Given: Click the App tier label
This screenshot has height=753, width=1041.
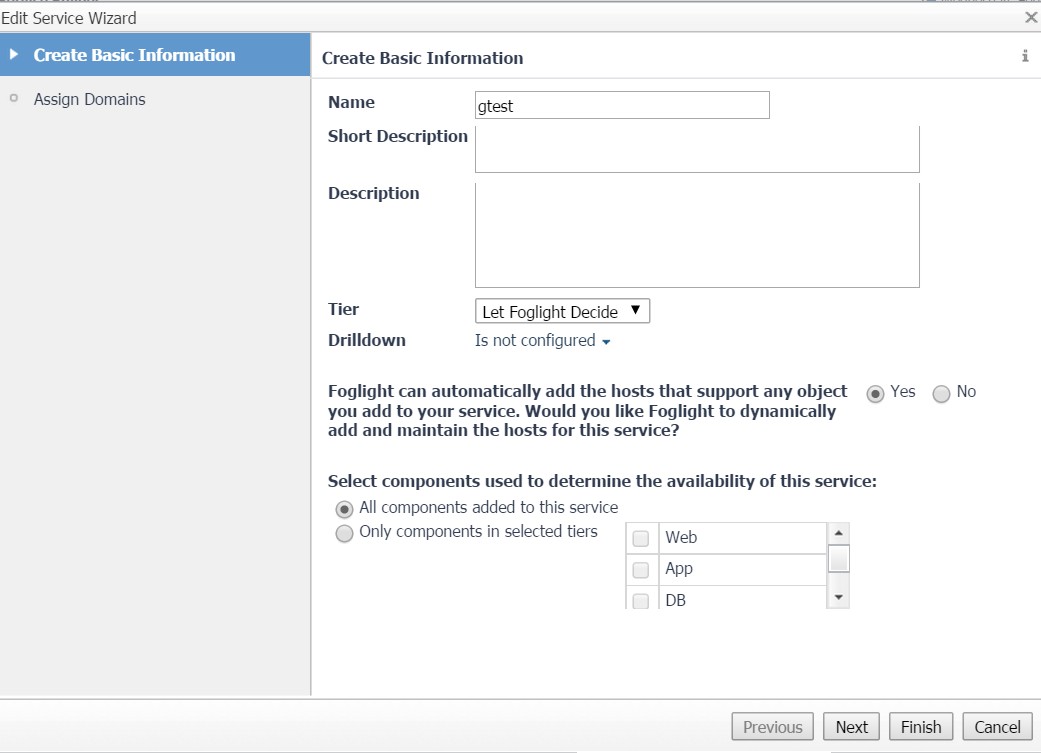Looking at the screenshot, I should (679, 568).
